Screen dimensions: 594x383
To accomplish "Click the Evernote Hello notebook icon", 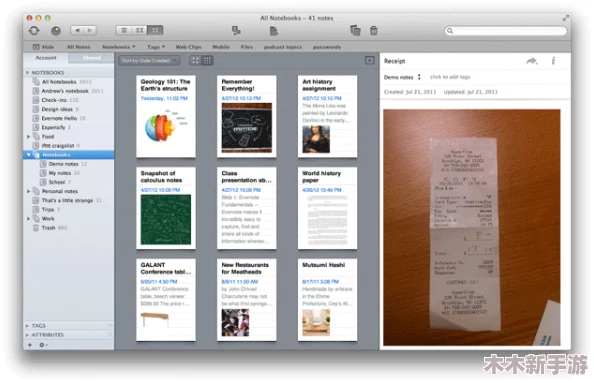I will (36, 118).
